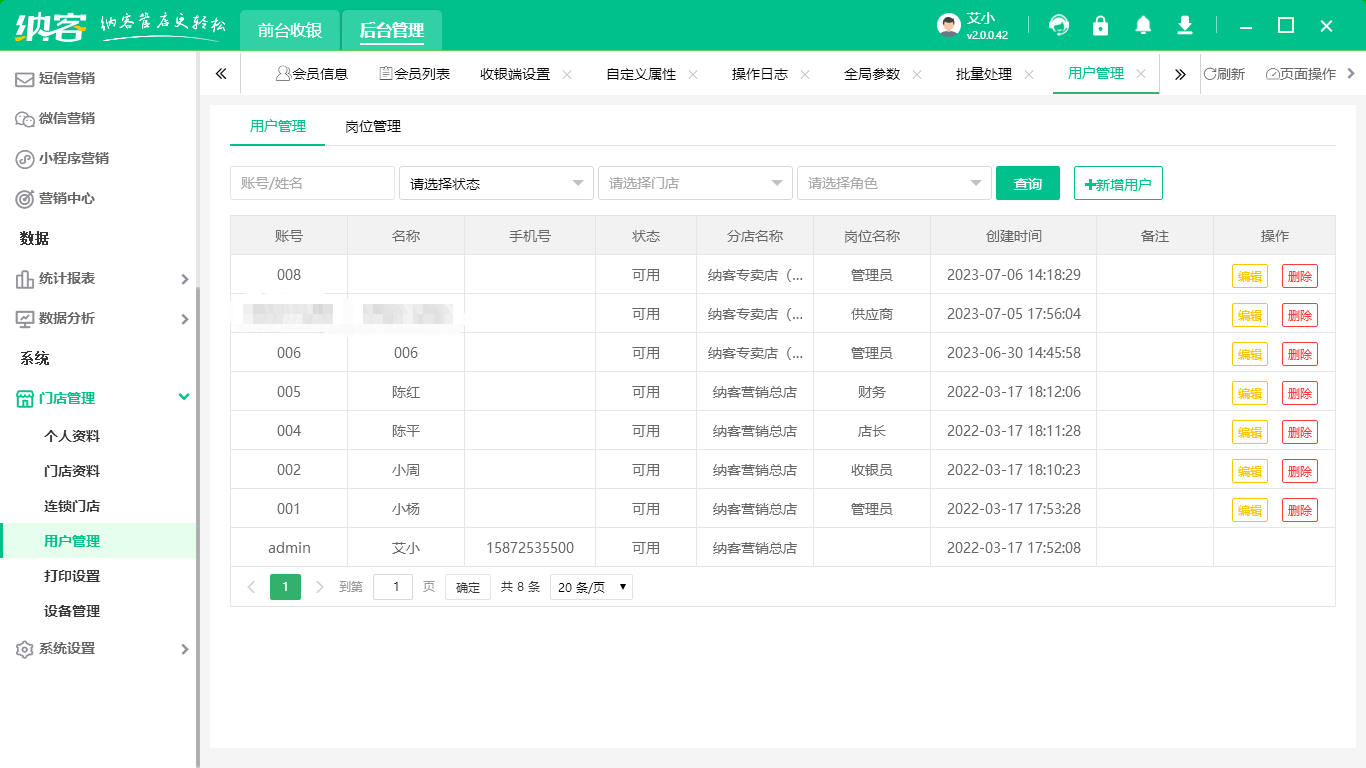Go to next page arrow
This screenshot has width=1366, height=768.
[320, 587]
